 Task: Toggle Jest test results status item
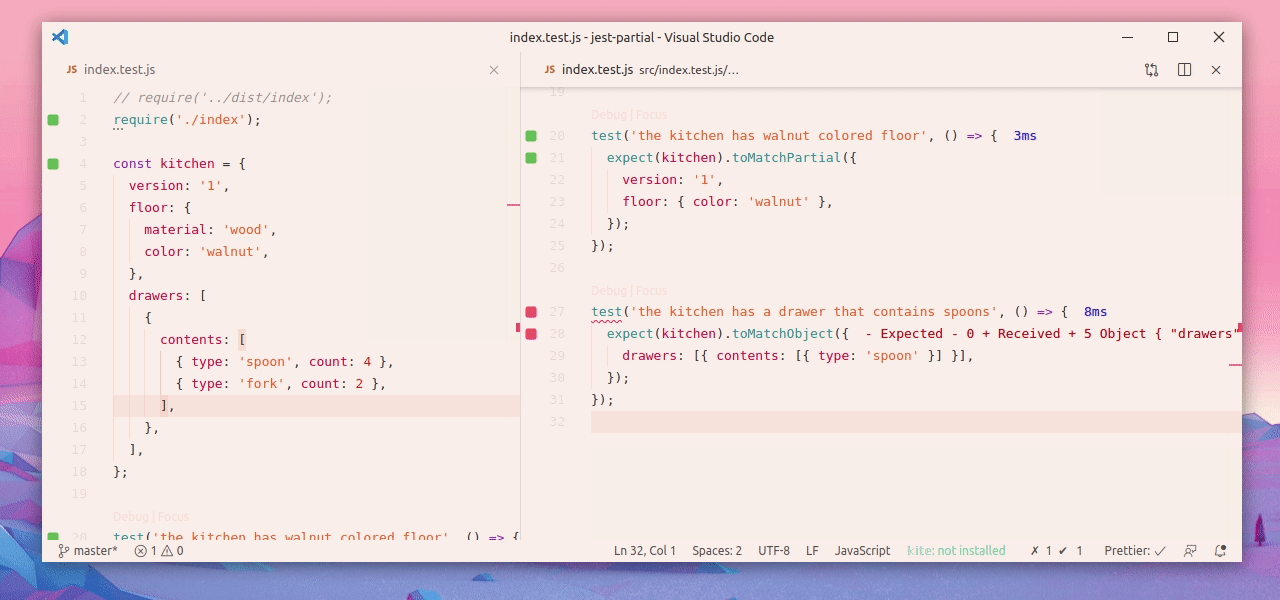click(x=1057, y=550)
